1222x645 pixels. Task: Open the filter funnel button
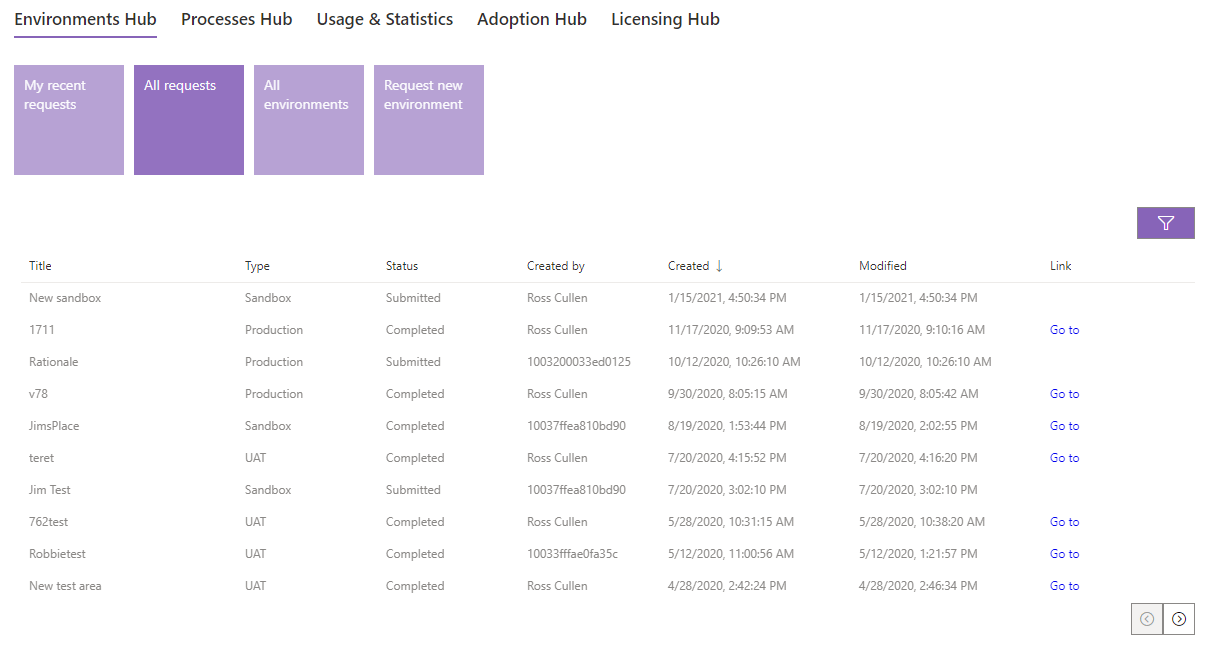(1165, 223)
